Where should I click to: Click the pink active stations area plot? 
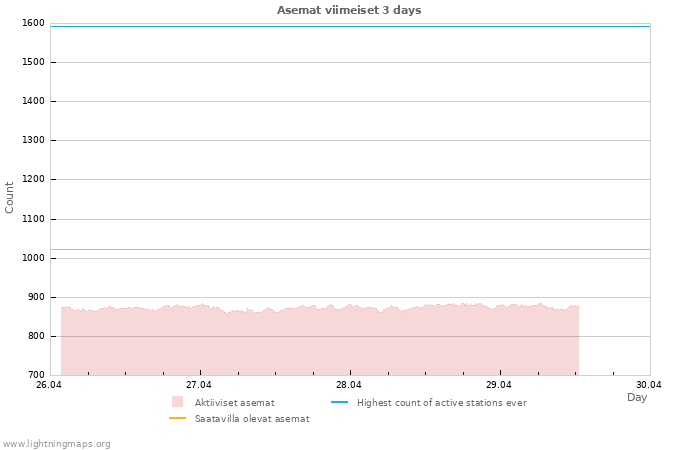tap(320, 345)
